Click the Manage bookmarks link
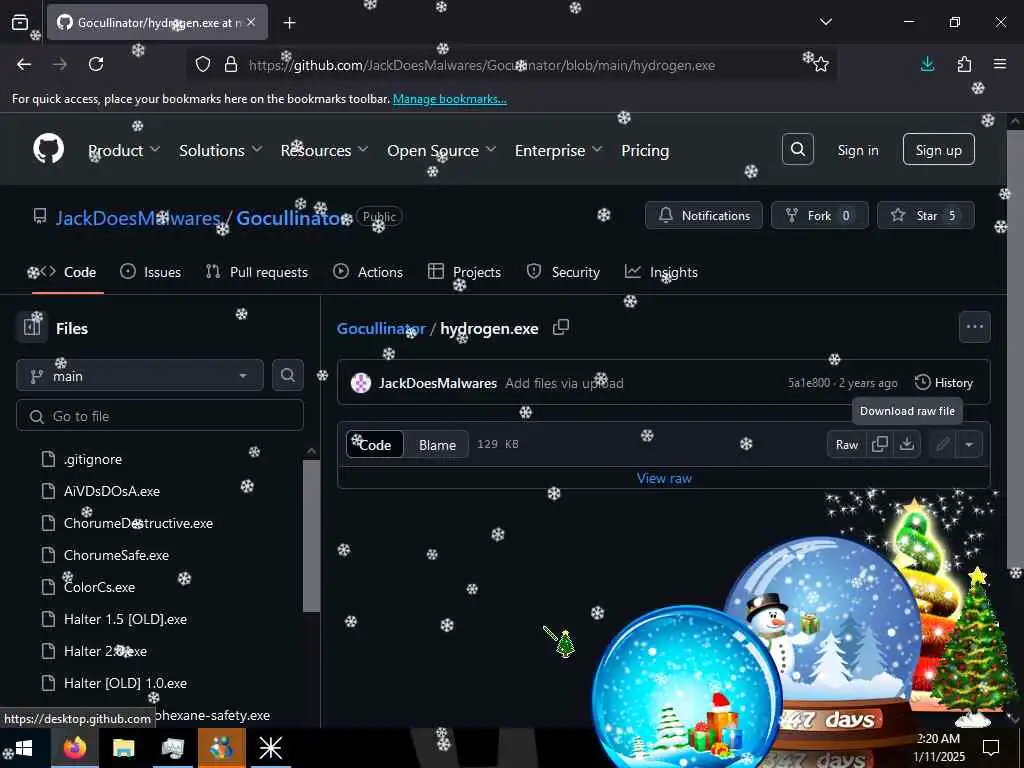The width and height of the screenshot is (1024, 768). [x=449, y=99]
